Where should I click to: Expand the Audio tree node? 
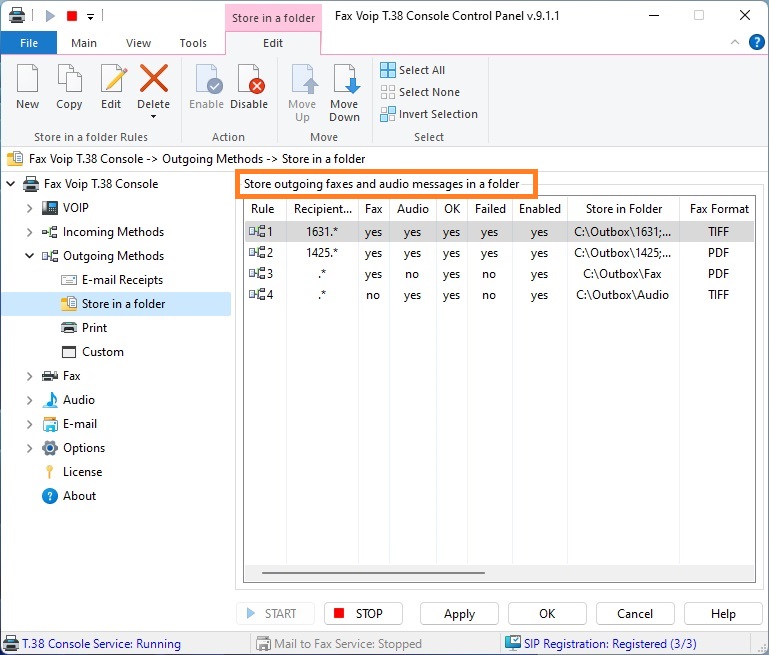pos(29,400)
